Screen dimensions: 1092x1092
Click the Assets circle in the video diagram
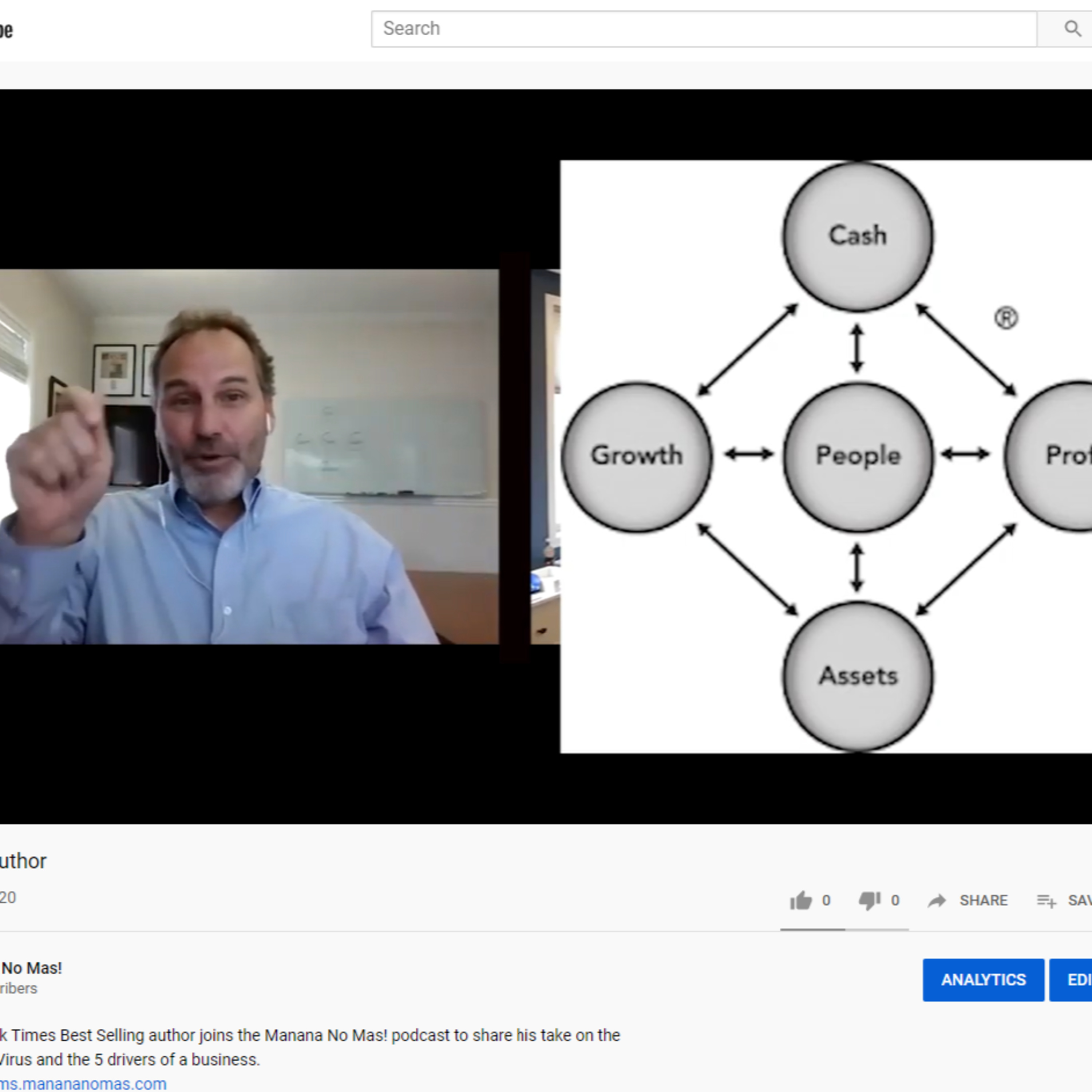858,676
